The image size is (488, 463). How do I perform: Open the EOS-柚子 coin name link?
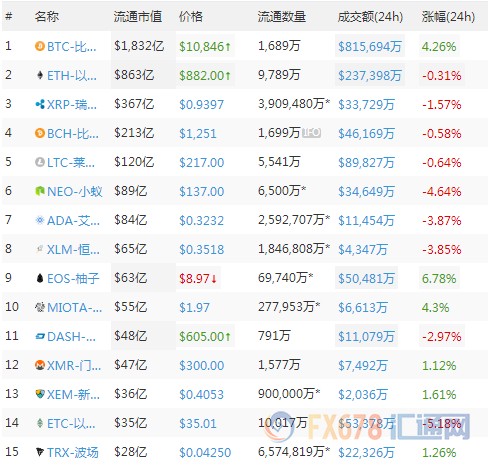coord(73,278)
